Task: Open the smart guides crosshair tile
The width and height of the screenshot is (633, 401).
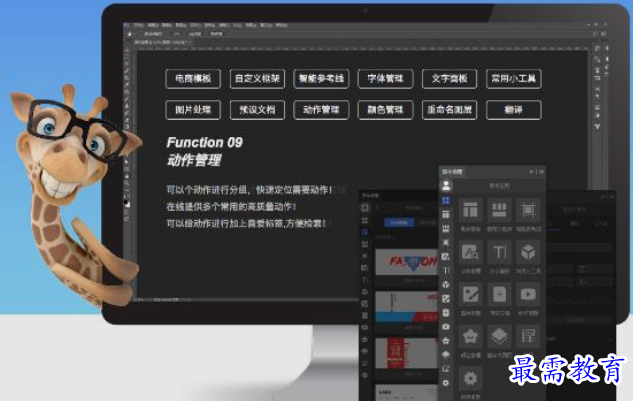Action: [528, 210]
